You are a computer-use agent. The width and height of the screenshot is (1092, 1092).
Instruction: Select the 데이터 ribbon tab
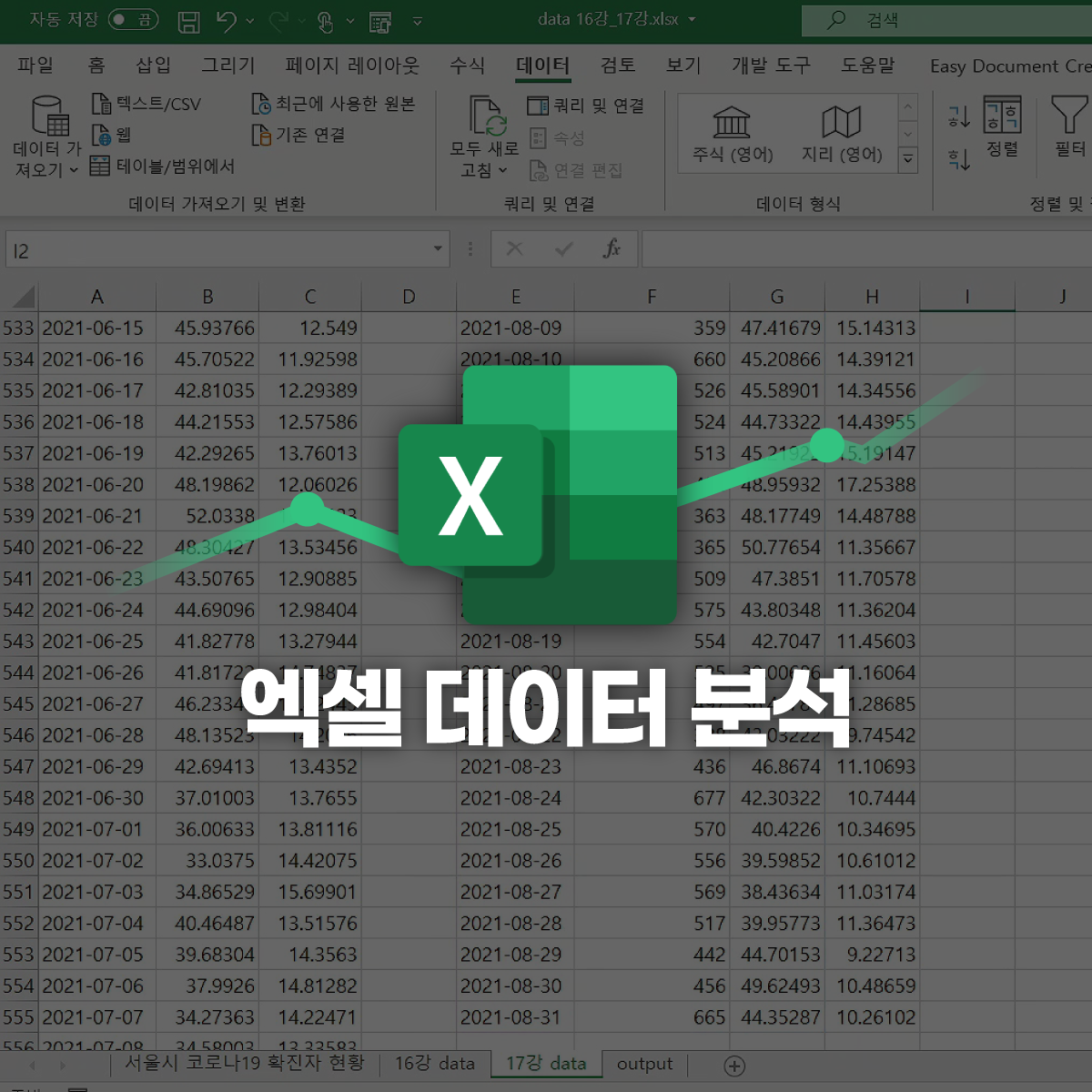click(542, 66)
